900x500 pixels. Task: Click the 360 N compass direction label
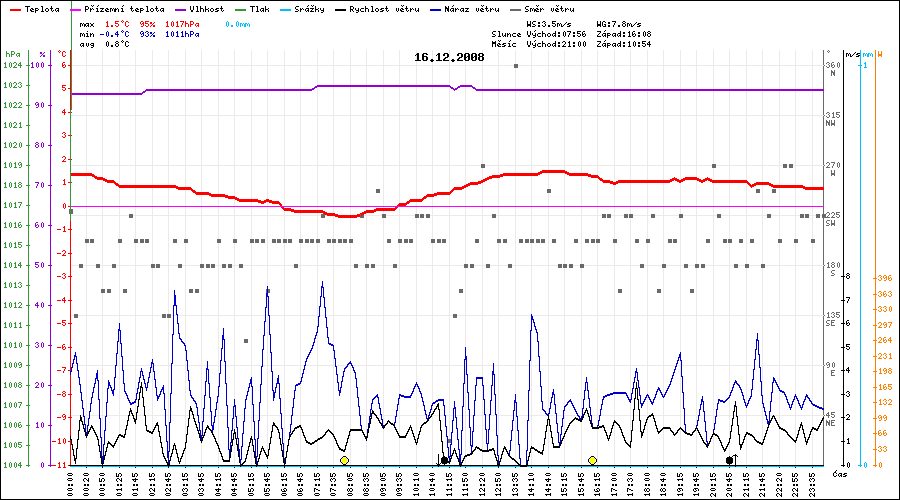point(830,70)
